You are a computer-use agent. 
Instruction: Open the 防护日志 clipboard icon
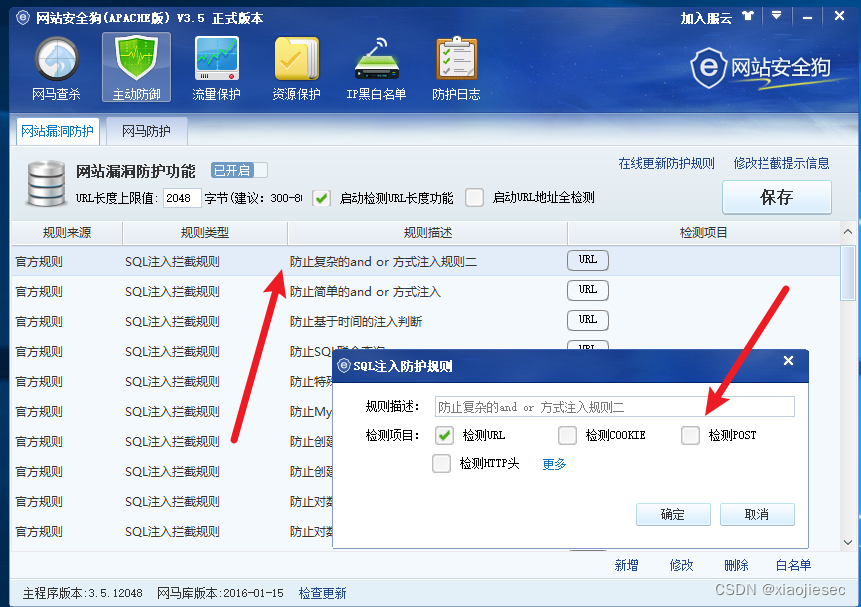coord(456,69)
